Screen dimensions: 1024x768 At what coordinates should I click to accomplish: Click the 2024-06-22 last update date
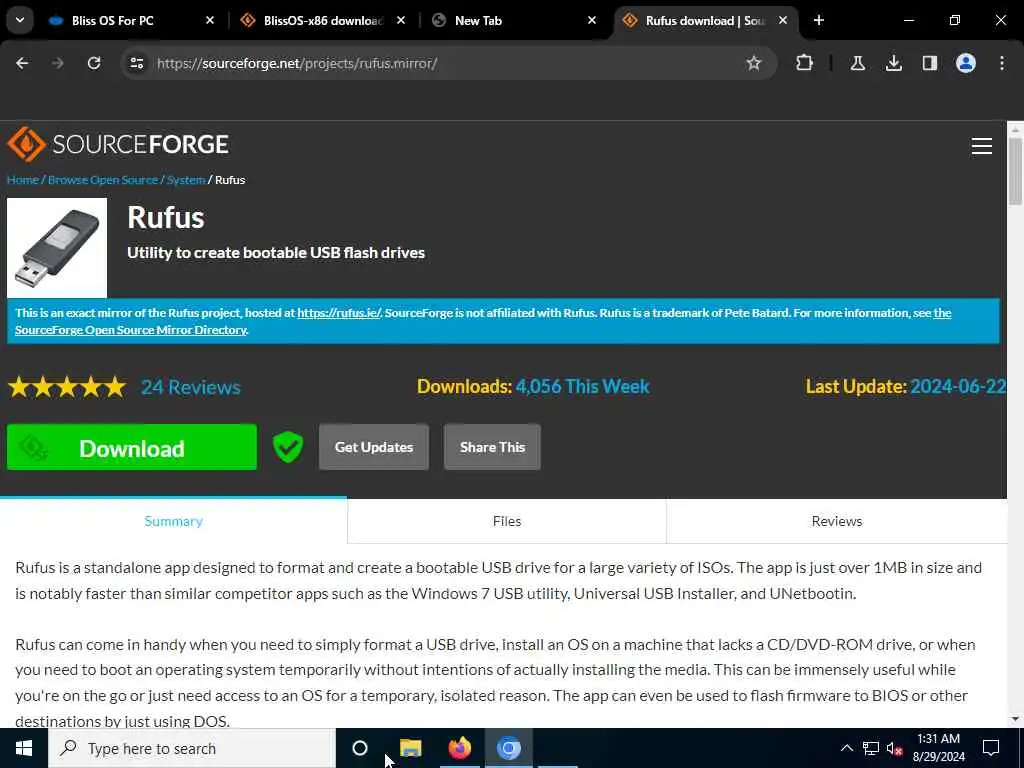pos(957,387)
